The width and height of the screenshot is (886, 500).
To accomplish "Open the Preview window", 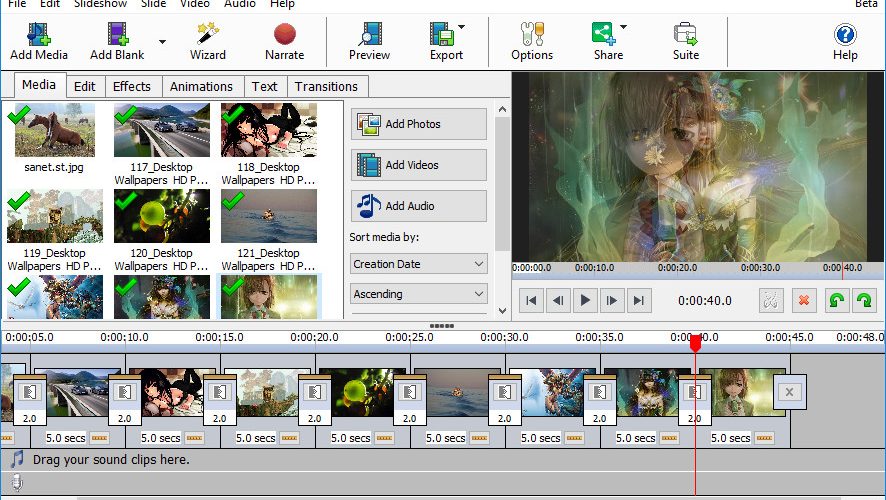I will 370,41.
